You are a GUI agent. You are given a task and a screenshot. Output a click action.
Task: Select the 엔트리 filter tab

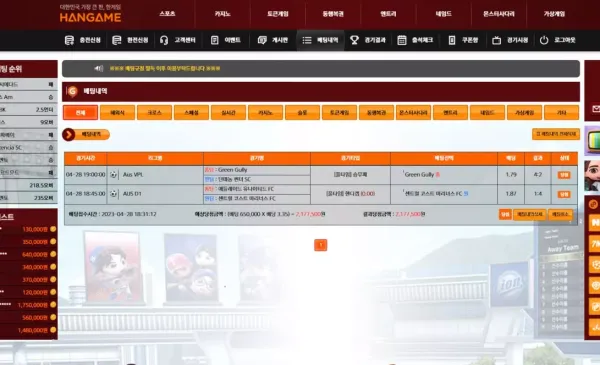450,113
